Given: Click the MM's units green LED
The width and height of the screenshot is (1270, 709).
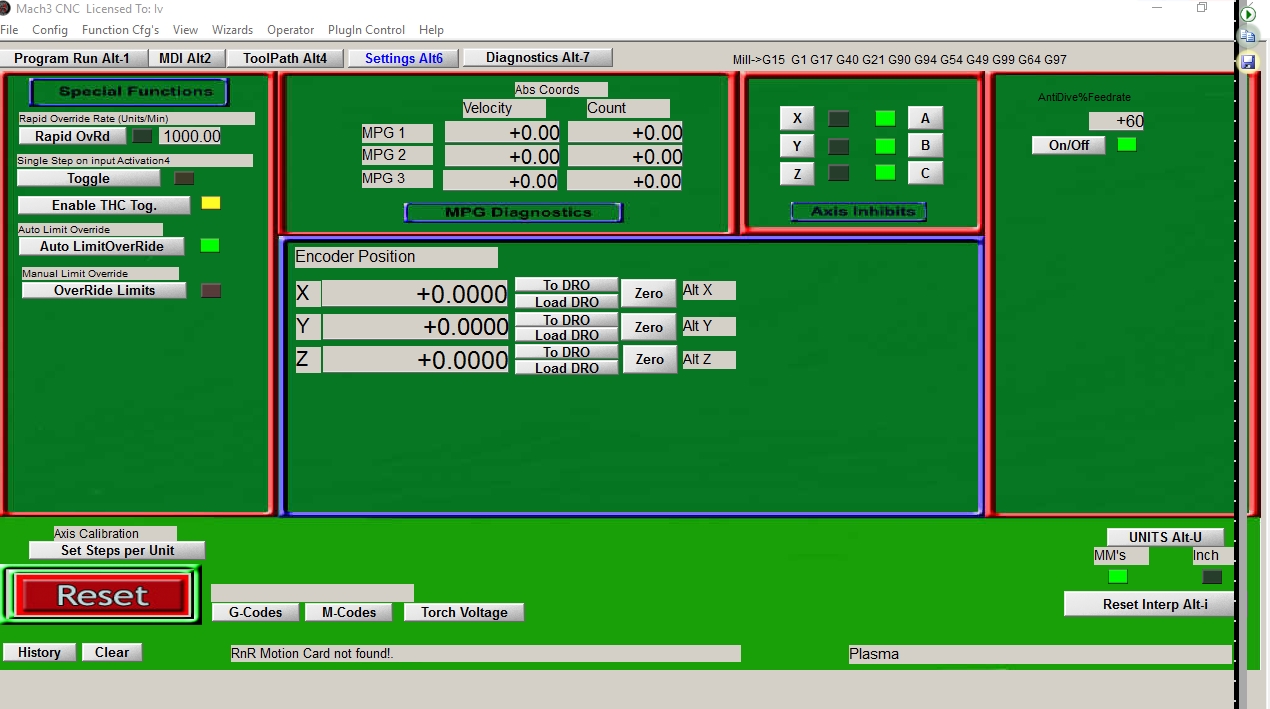Looking at the screenshot, I should click(x=1118, y=576).
